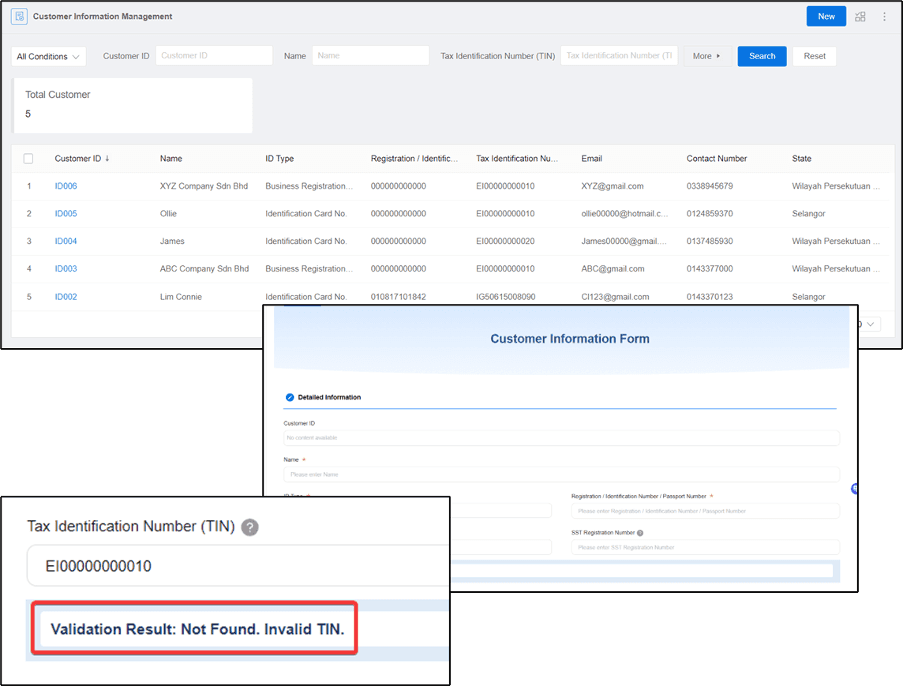Open the vertical three-dot options menu
The width and height of the screenshot is (904, 686).
(x=884, y=16)
